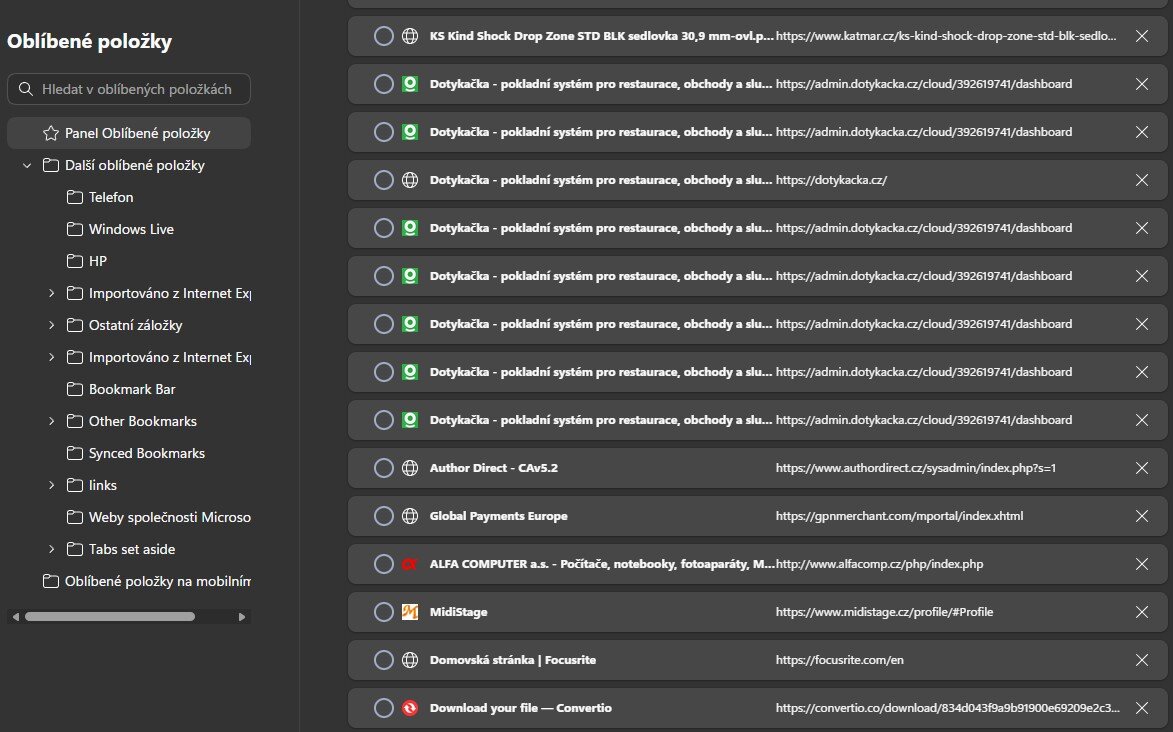Click the globe favicon of Author Direct
This screenshot has height=732, width=1173.
pyautogui.click(x=410, y=468)
